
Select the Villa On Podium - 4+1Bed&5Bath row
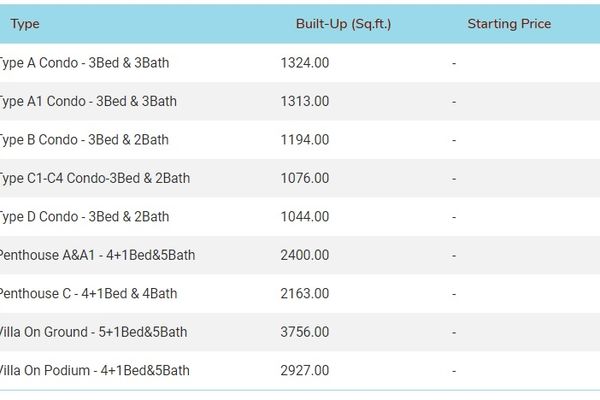(300, 371)
